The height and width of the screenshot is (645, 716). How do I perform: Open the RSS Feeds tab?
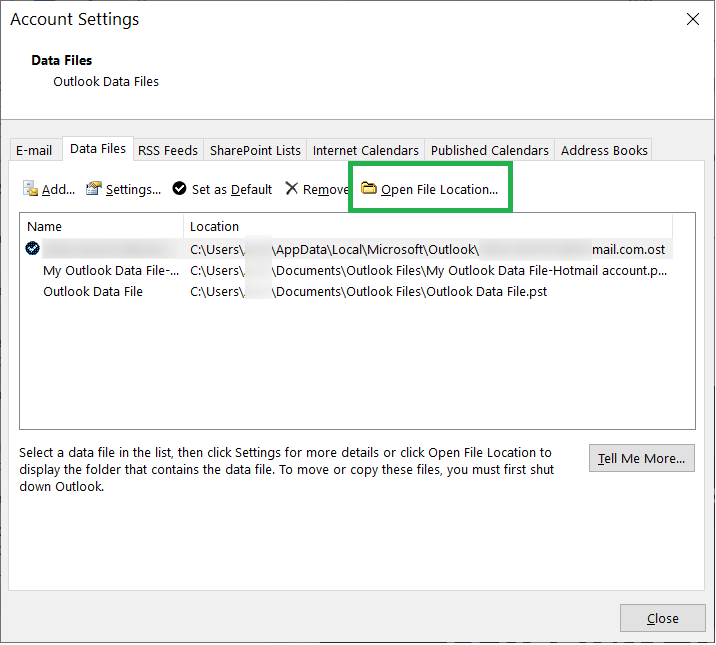pyautogui.click(x=168, y=150)
